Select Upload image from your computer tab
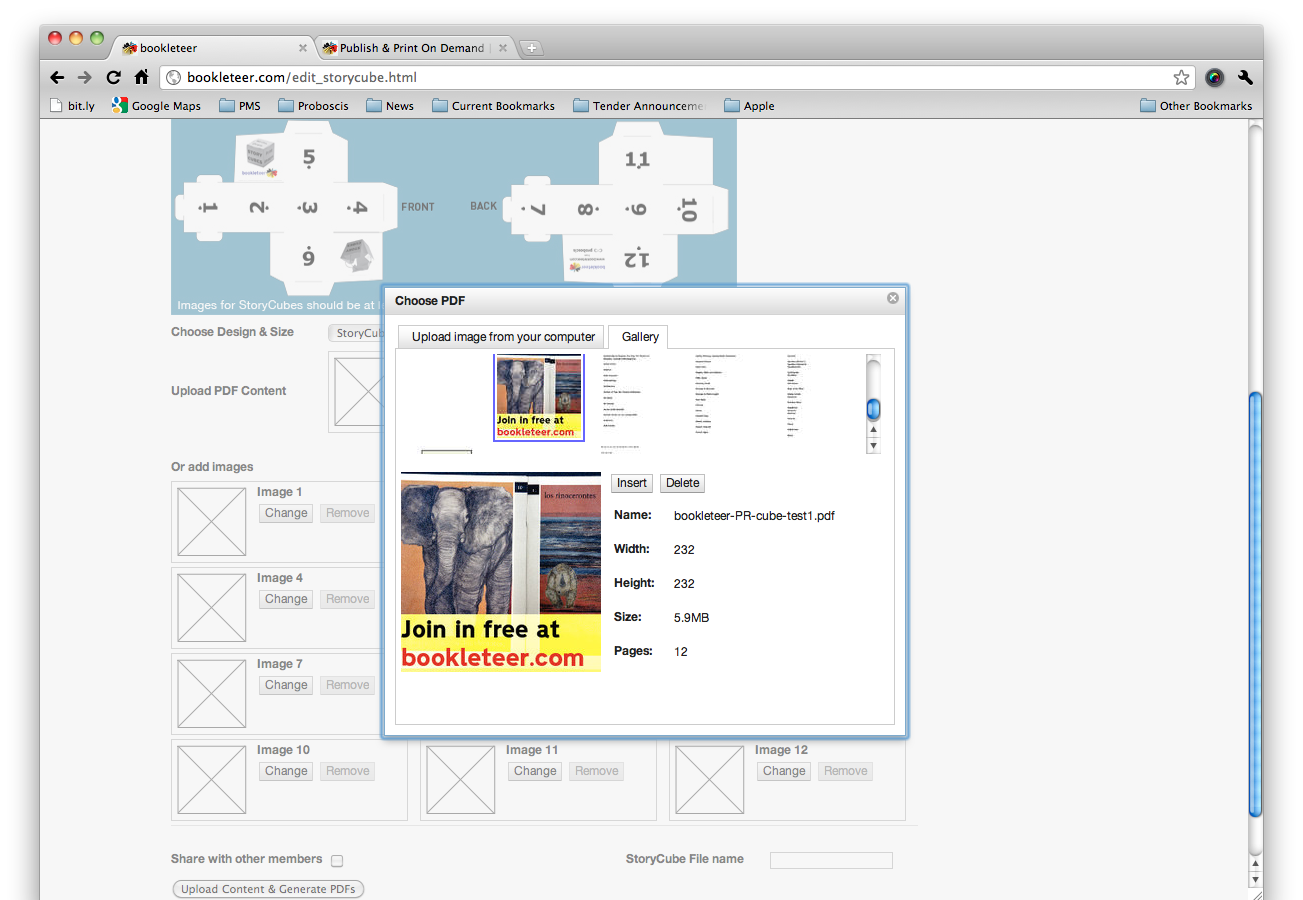 click(x=503, y=337)
